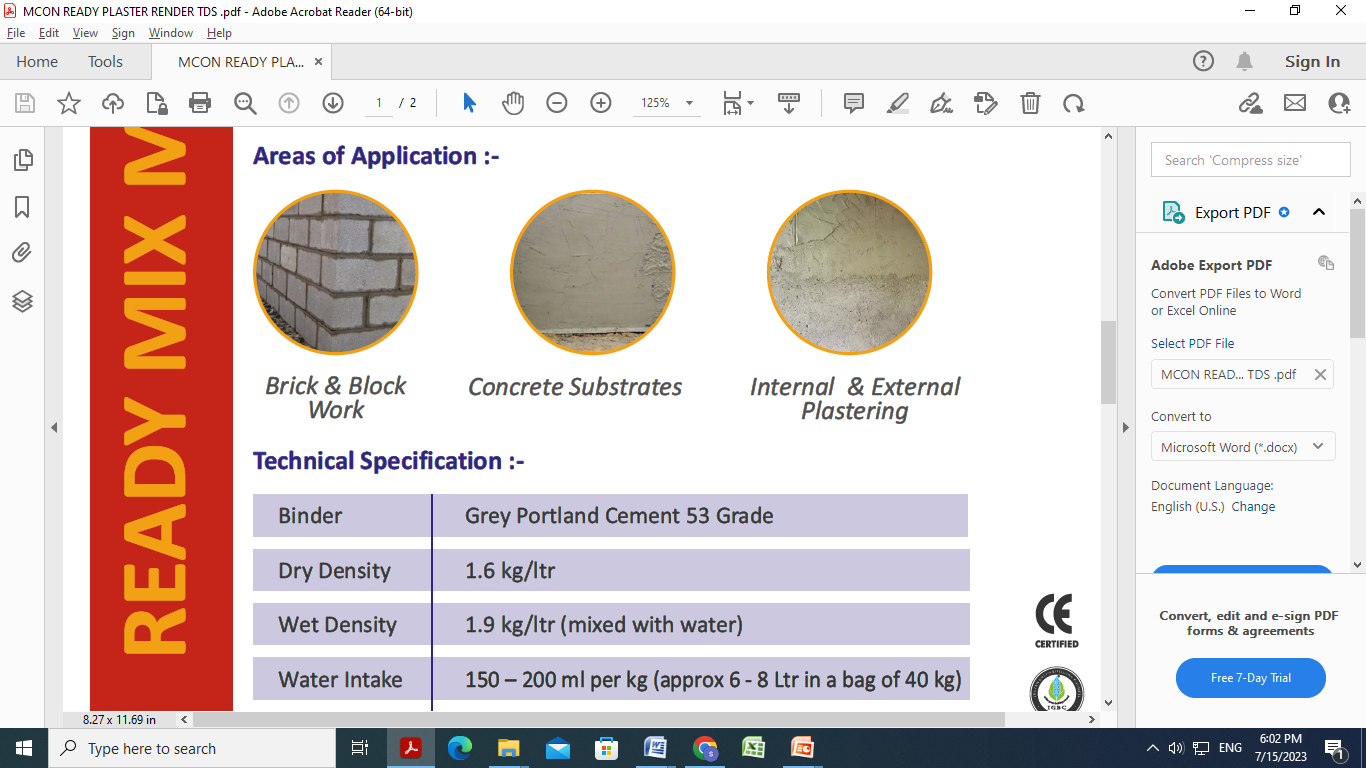Open the Edit menu
This screenshot has width=1366, height=768.
[49, 33]
